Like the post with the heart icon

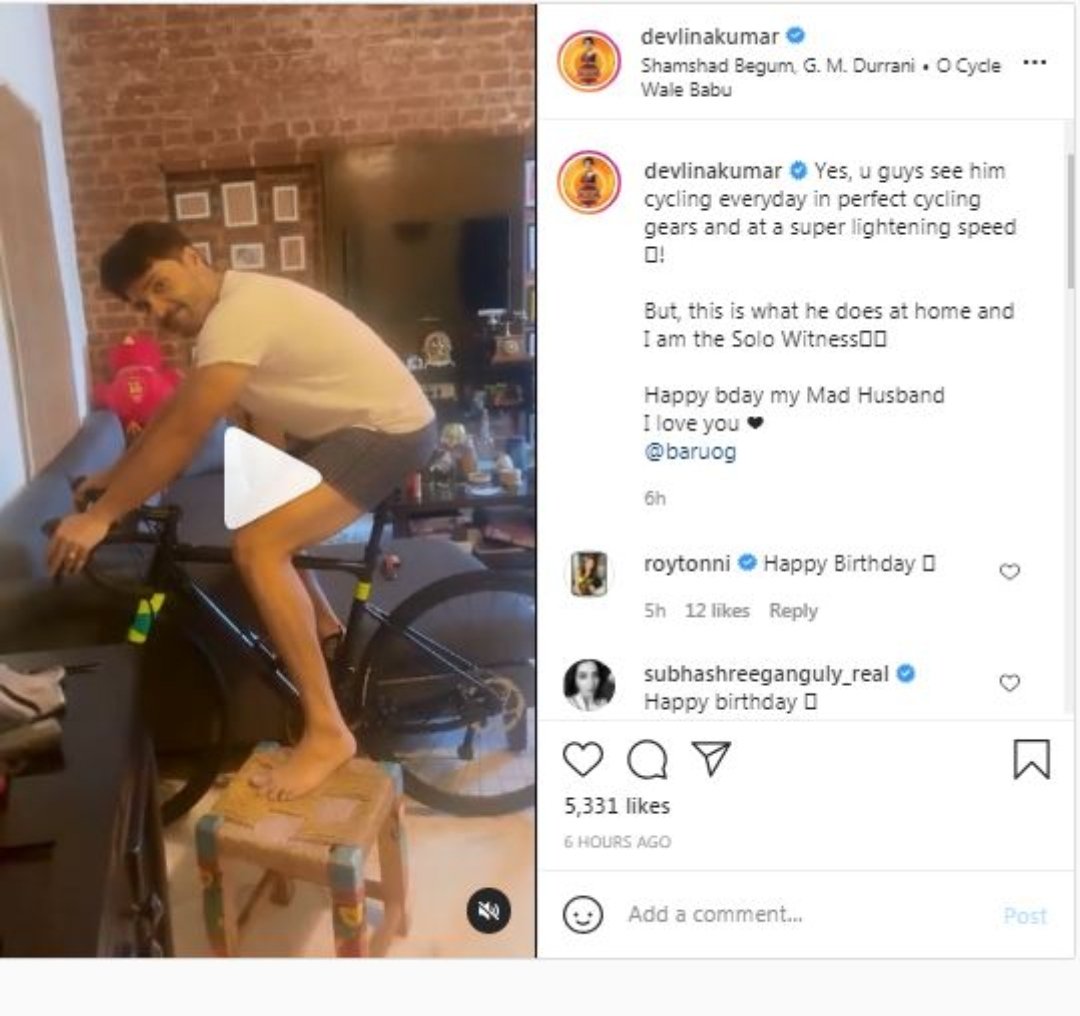pyautogui.click(x=583, y=760)
